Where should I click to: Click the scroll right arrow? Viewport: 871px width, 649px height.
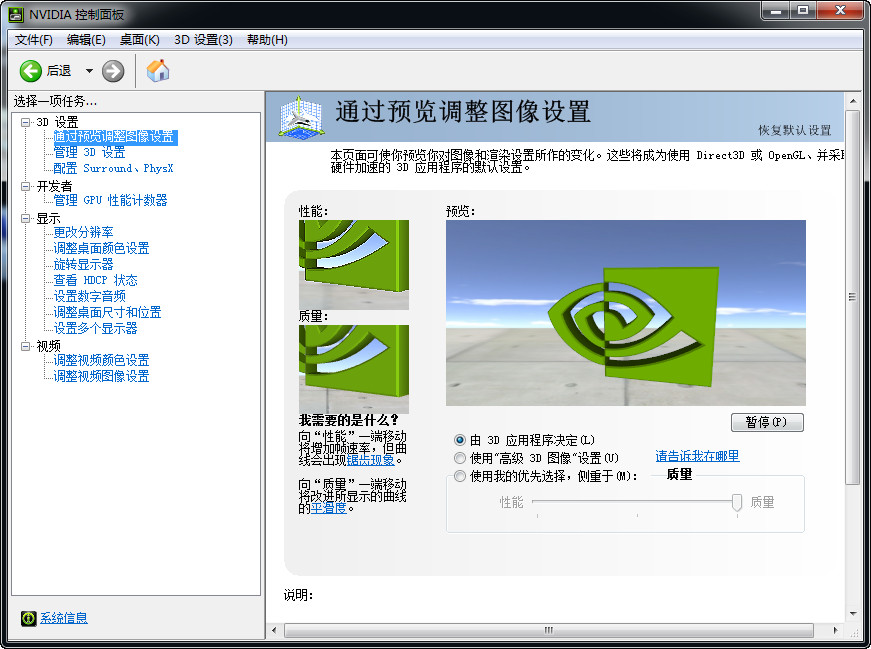click(835, 630)
